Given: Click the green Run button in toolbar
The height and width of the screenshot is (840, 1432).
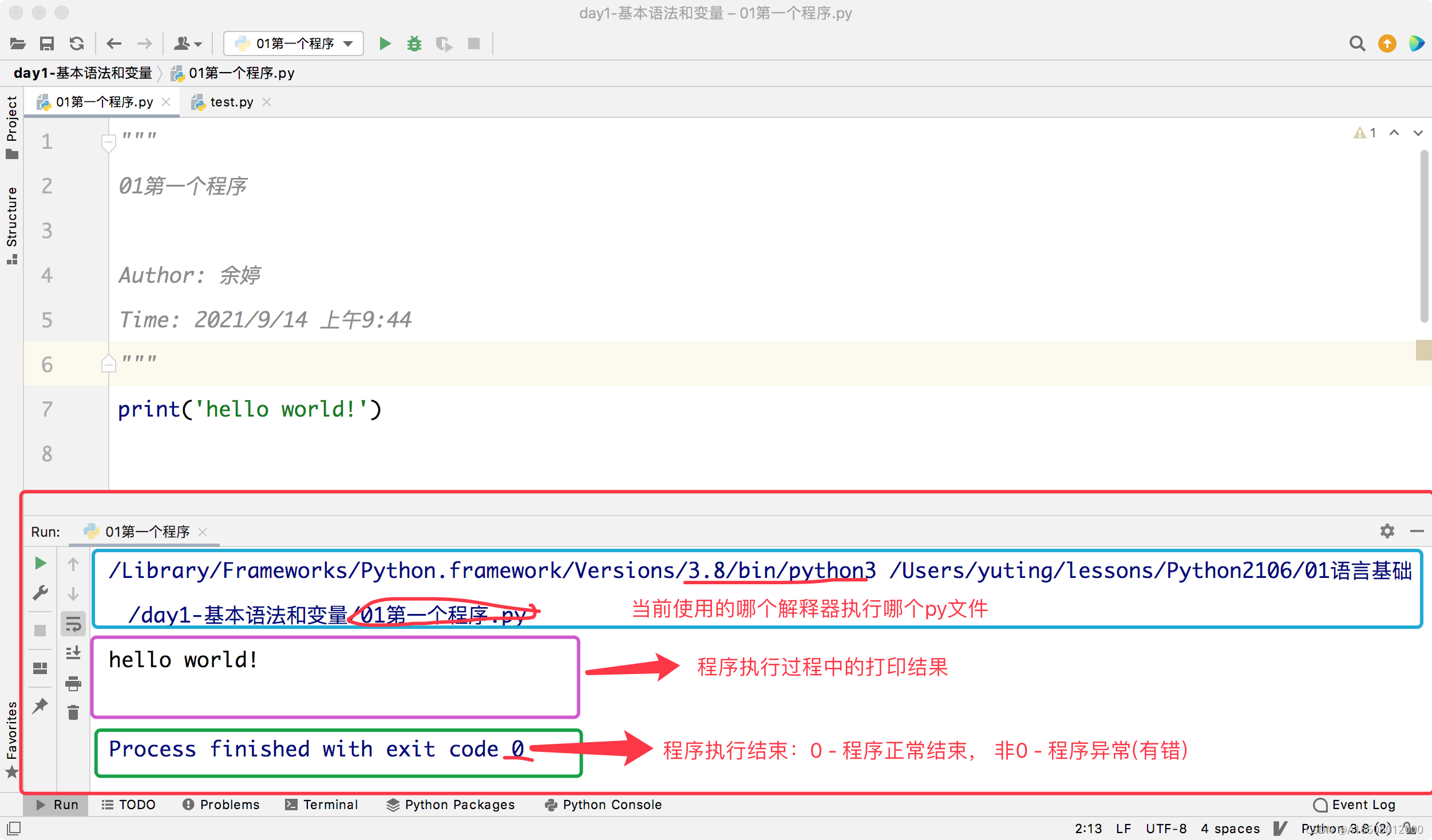Looking at the screenshot, I should click(x=385, y=43).
